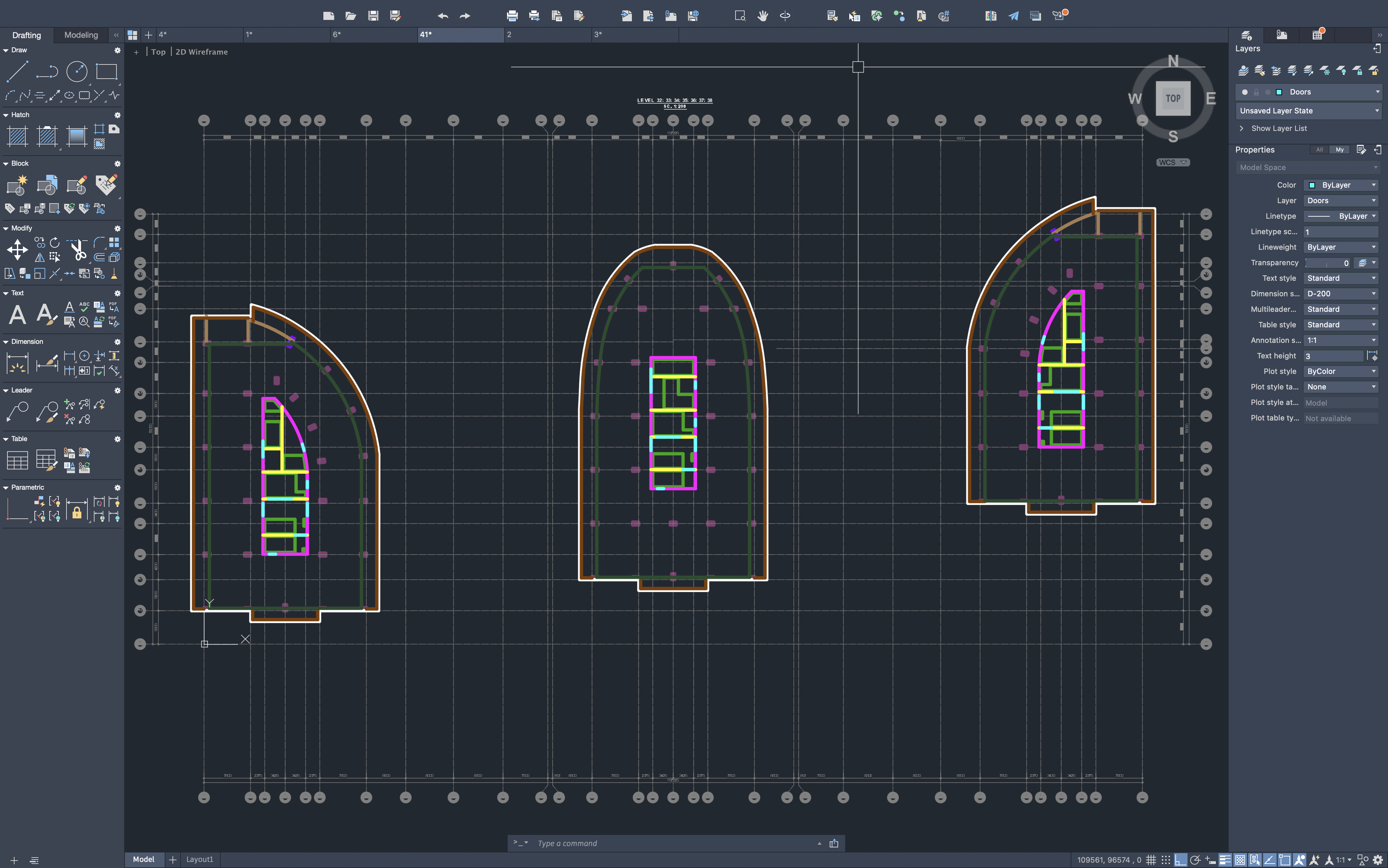This screenshot has height=868, width=1388.
Task: Toggle the Doors layer on/off bulb
Action: [1245, 92]
